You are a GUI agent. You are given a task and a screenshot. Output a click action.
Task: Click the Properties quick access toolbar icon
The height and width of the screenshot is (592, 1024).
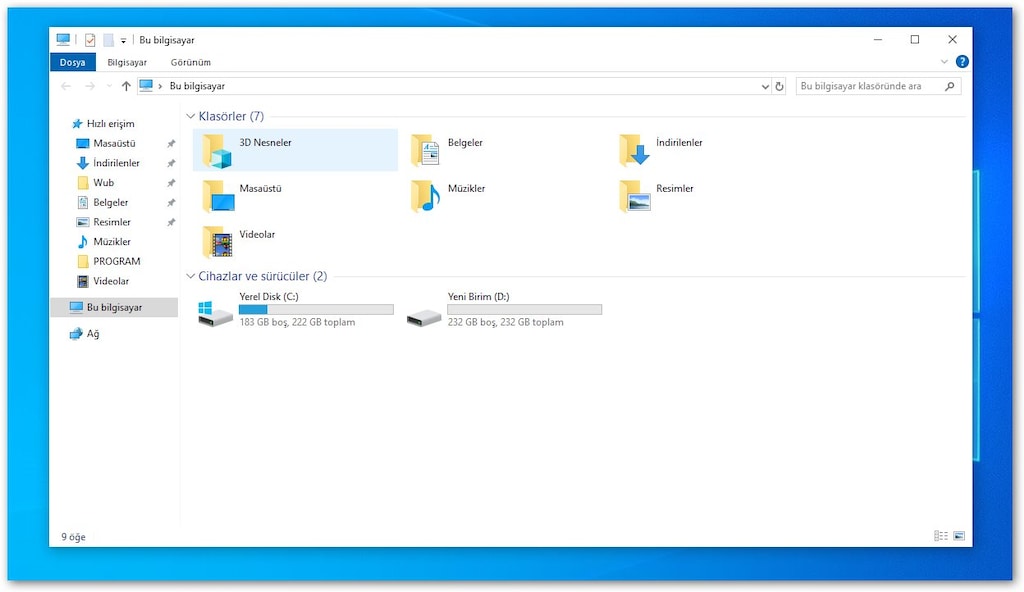coord(90,40)
